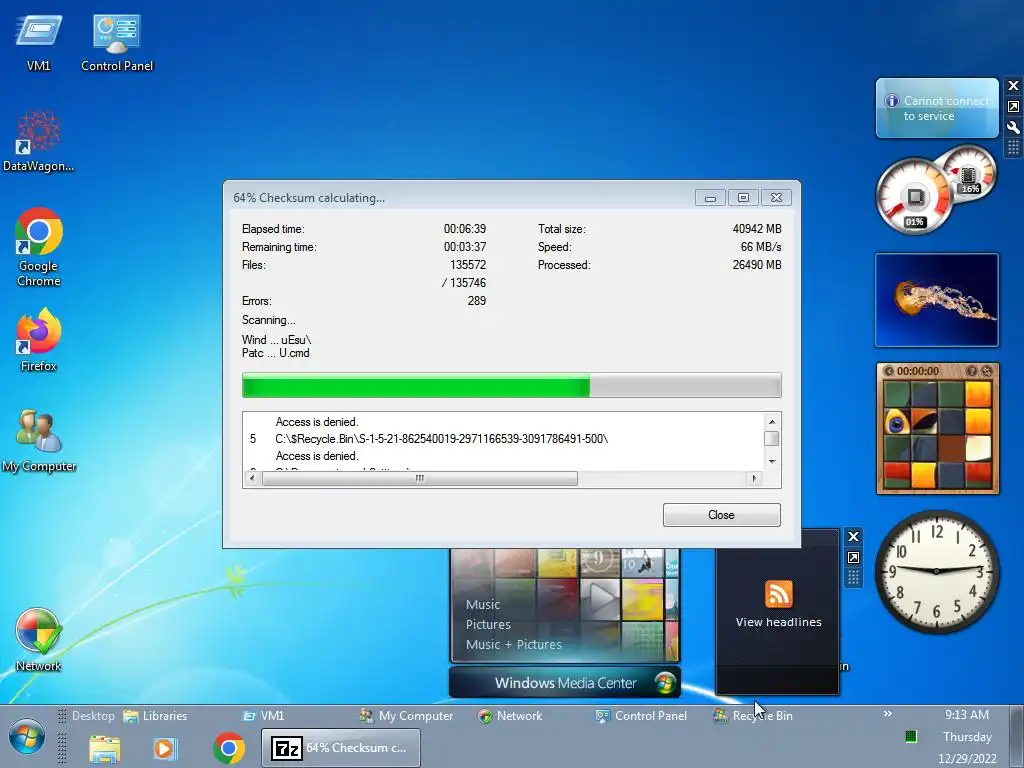
Task: Click the RSS feed orange icon
Action: 778,594
